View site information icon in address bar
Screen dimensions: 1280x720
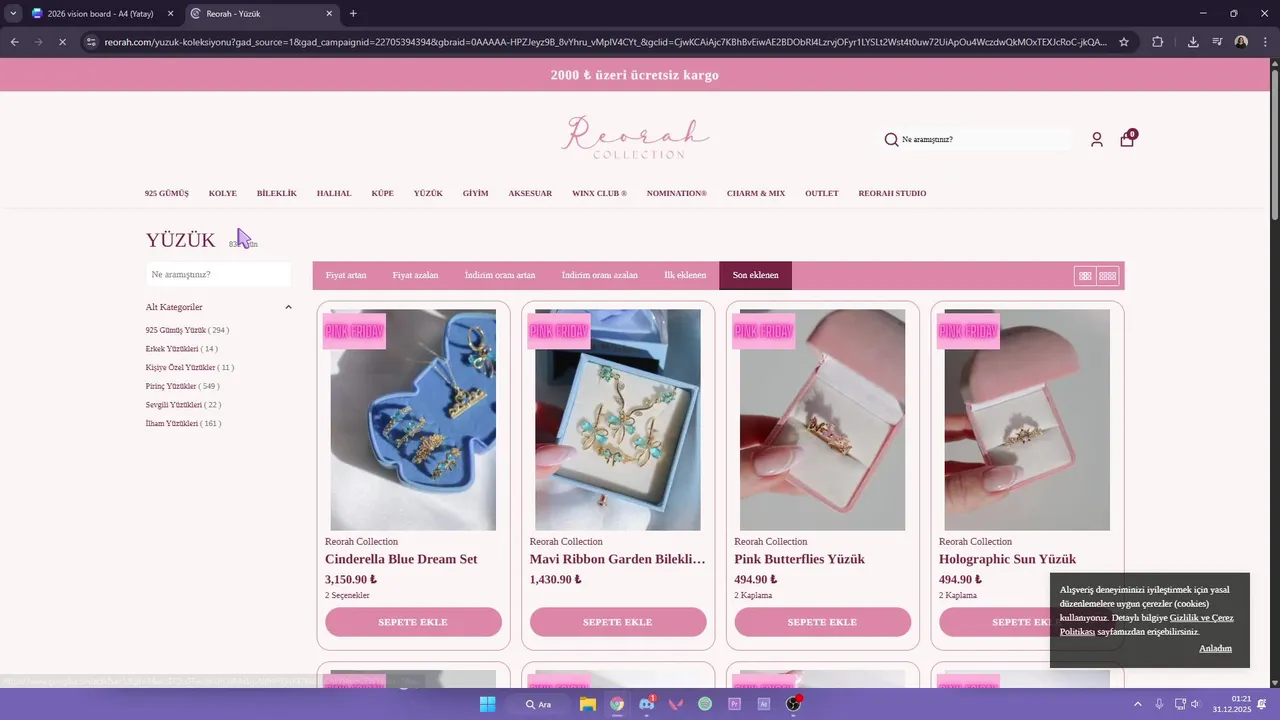[91, 42]
